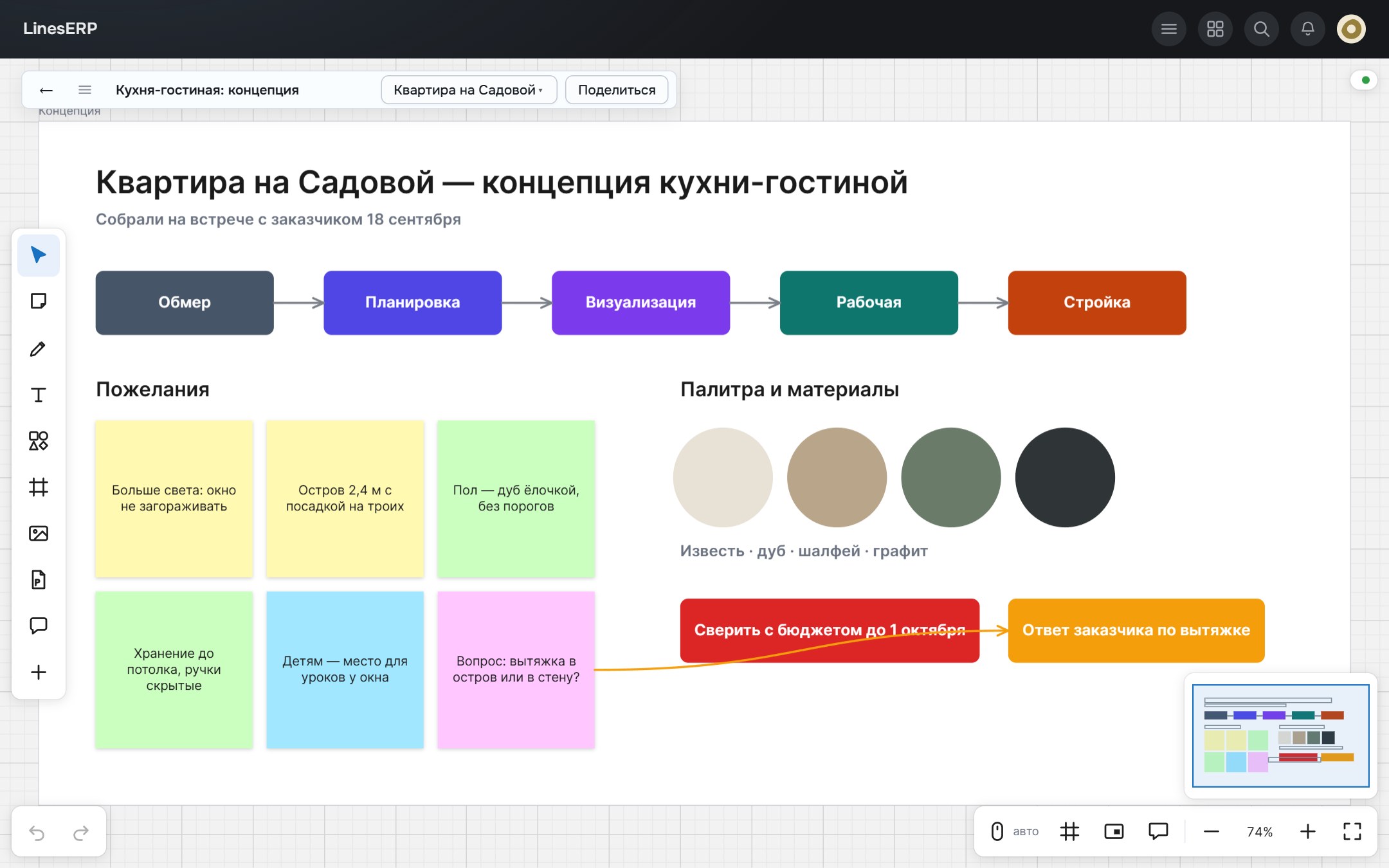Image resolution: width=1389 pixels, height=868 pixels.
Task: Open search in the top bar
Action: coord(1262,29)
